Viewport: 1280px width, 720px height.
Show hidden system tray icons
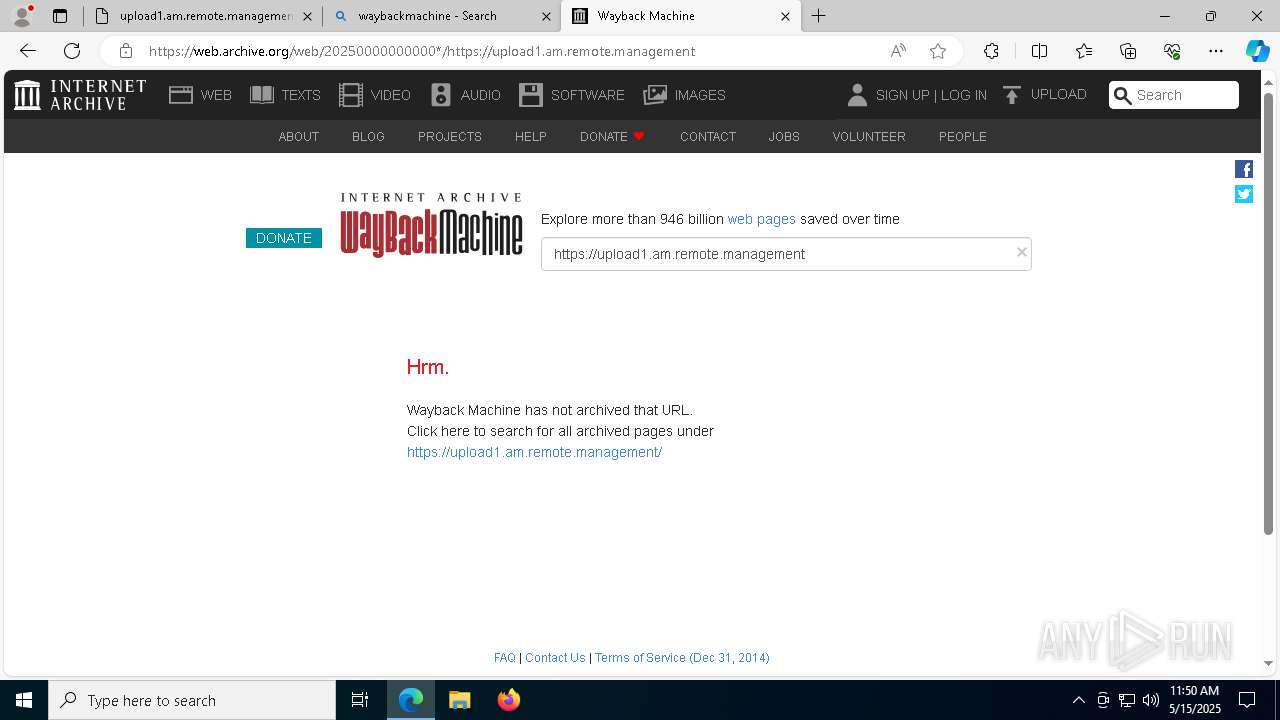[x=1078, y=700]
